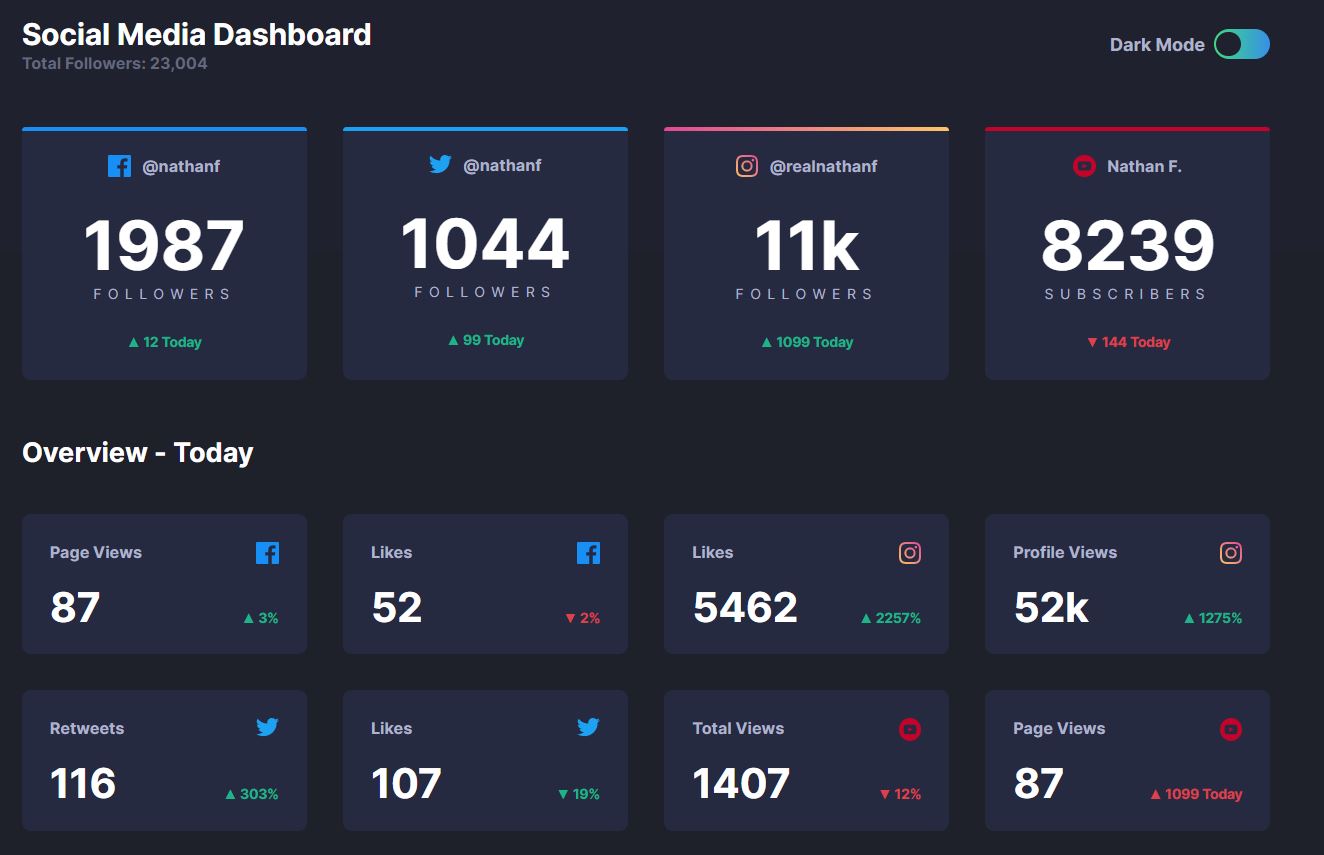Image resolution: width=1324 pixels, height=855 pixels.
Task: Click the Twitter icon in the Likes 107 card
Action: click(x=588, y=727)
